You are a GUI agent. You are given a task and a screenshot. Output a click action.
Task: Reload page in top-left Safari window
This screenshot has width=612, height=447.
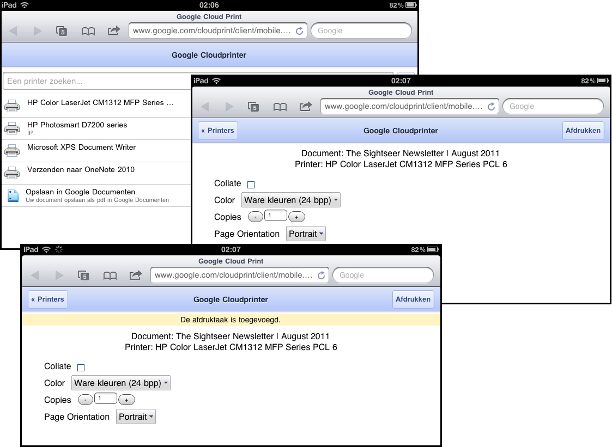299,31
